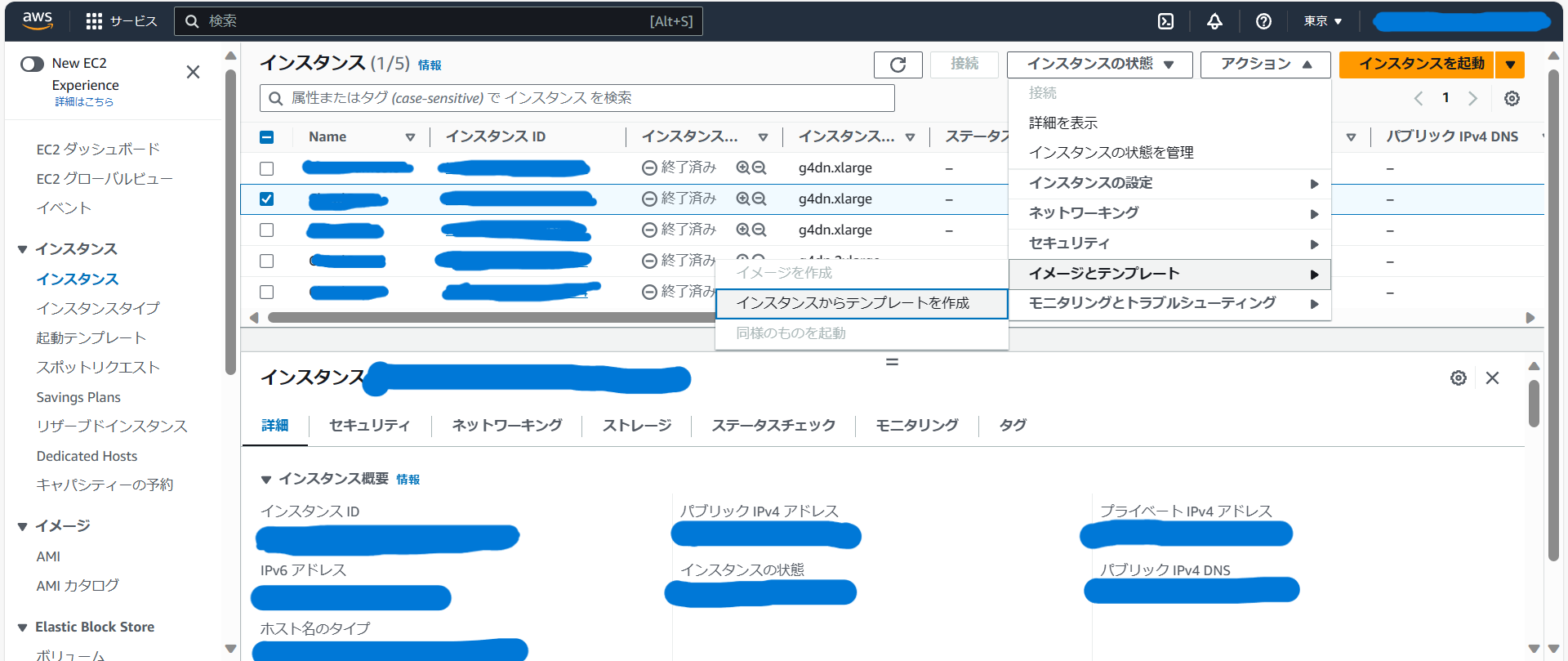Click the terminated status icon in fifth row
Viewport: 1568px width, 661px height.
[x=649, y=292]
